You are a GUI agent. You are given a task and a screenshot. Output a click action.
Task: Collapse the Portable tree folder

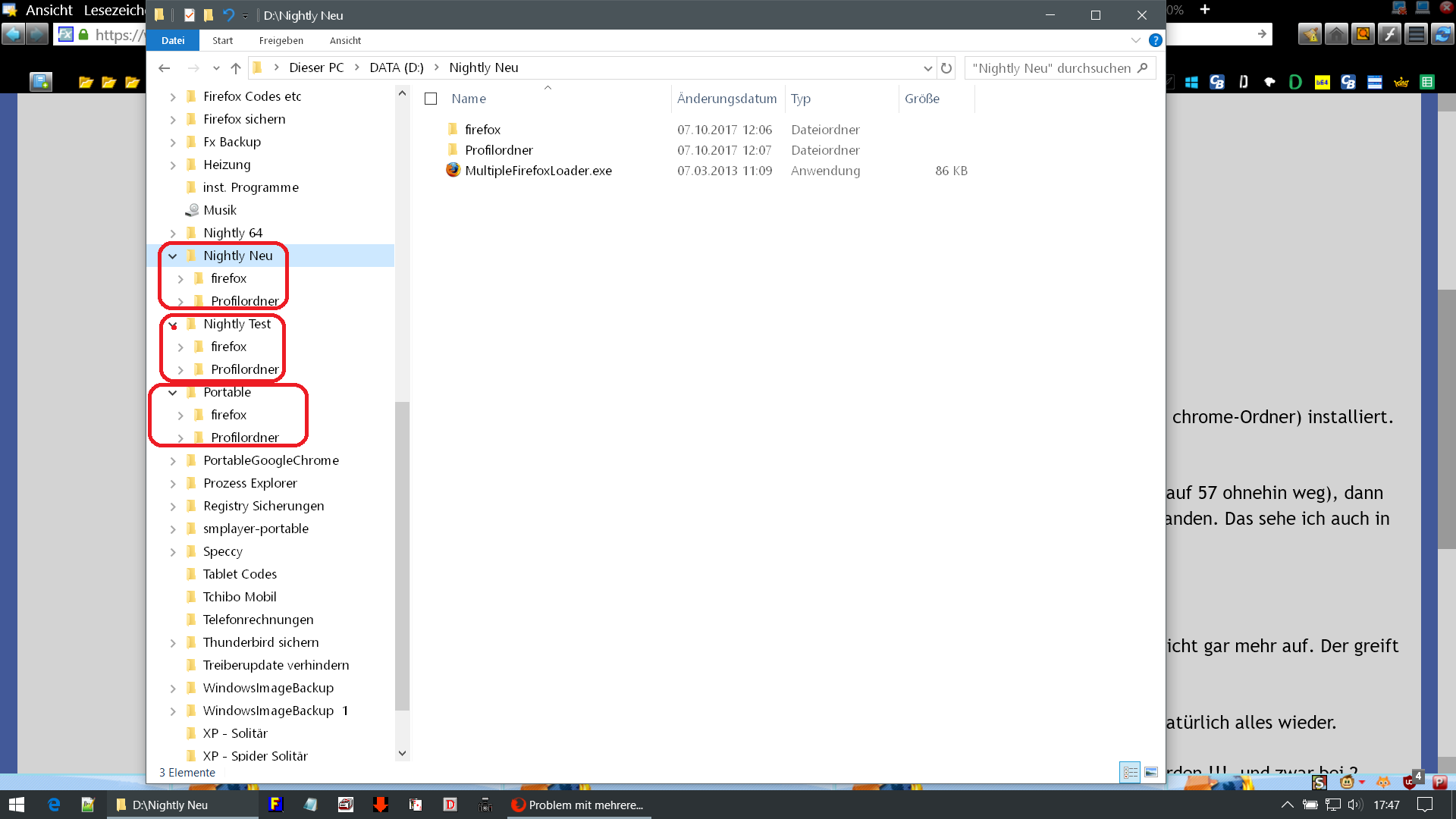pyautogui.click(x=173, y=393)
